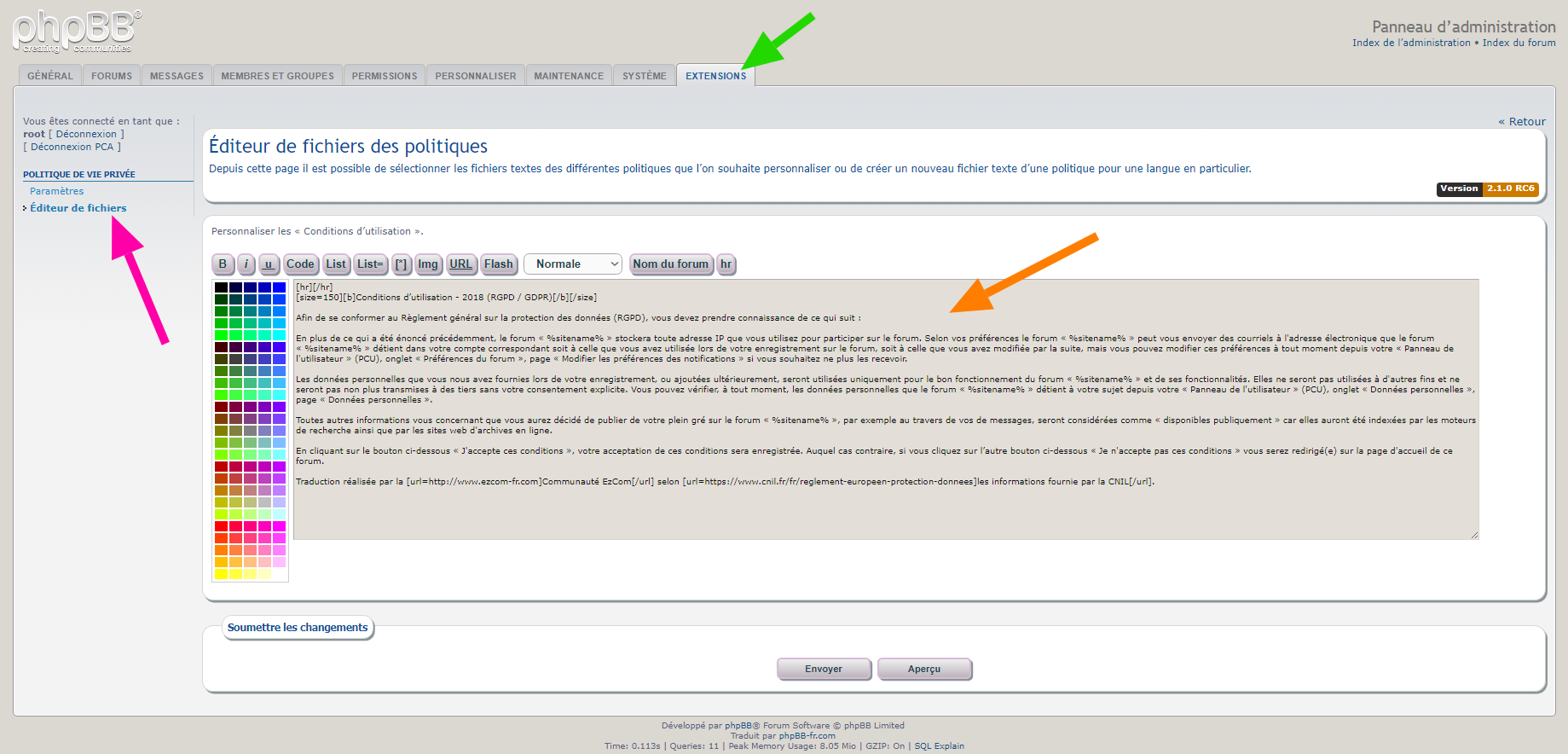This screenshot has height=754, width=1568.
Task: Open Paramètres in the sidebar
Action: [57, 191]
